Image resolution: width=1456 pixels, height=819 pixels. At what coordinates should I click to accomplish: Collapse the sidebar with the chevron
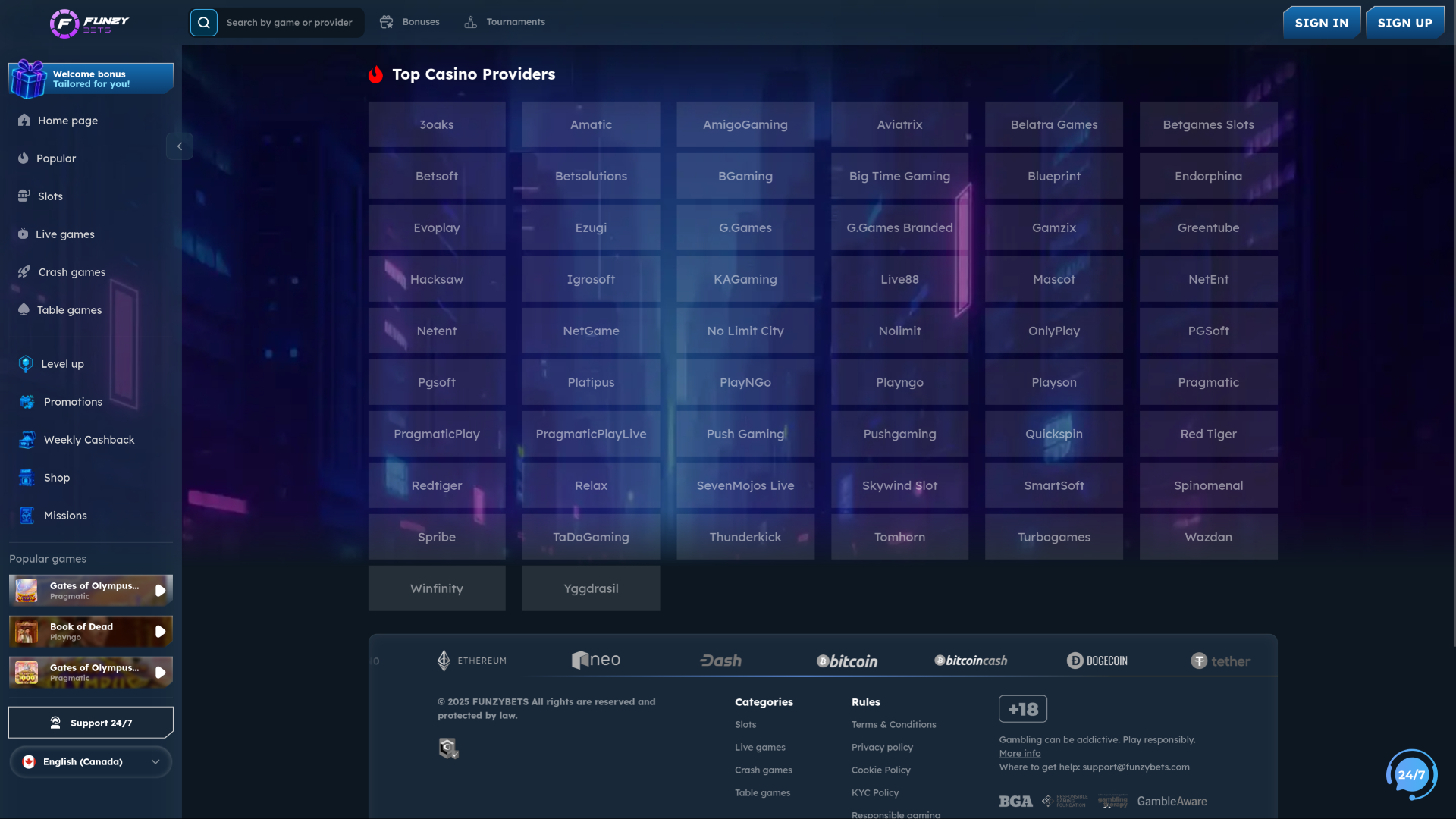point(180,146)
